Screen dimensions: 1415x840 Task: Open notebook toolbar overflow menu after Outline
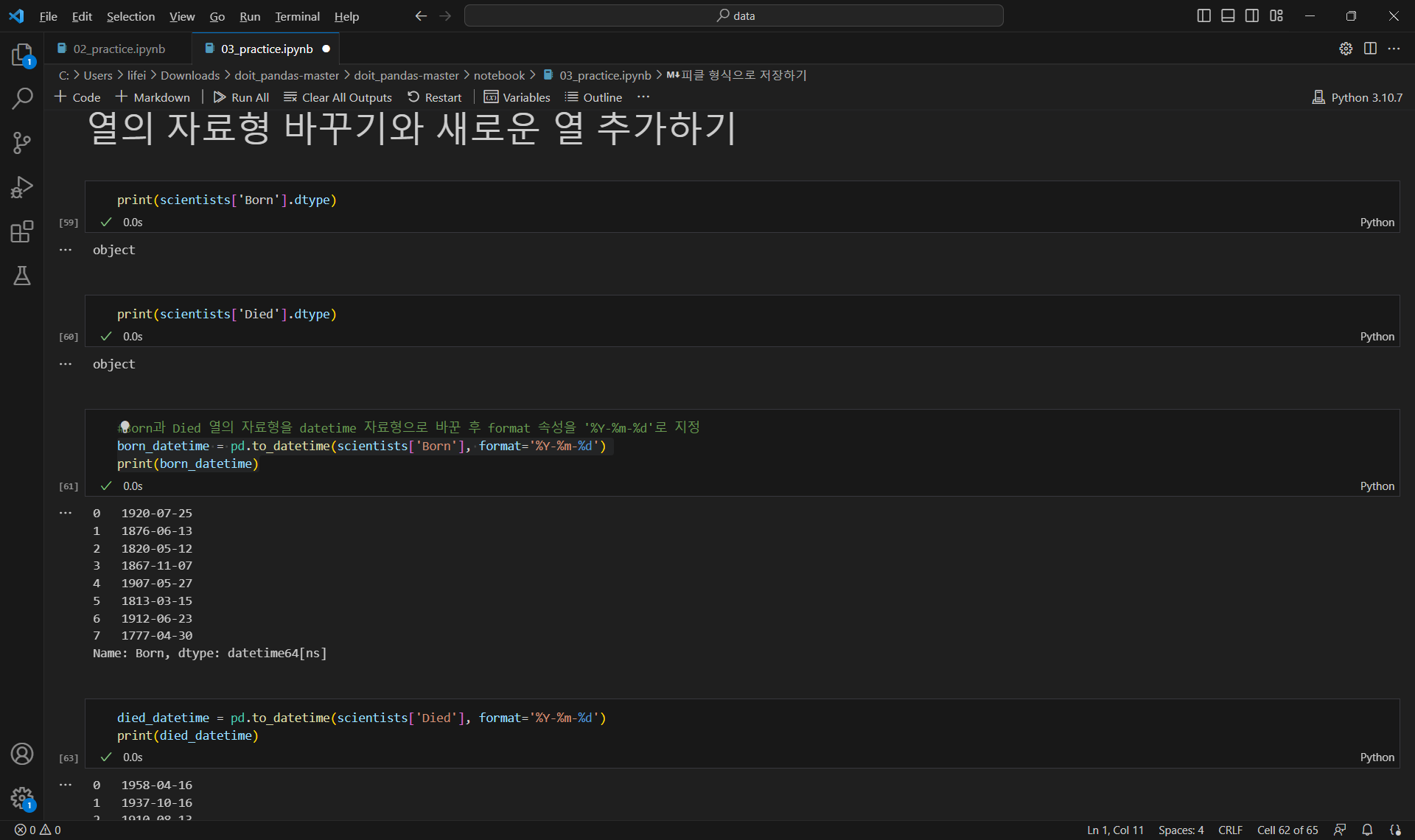[x=643, y=97]
